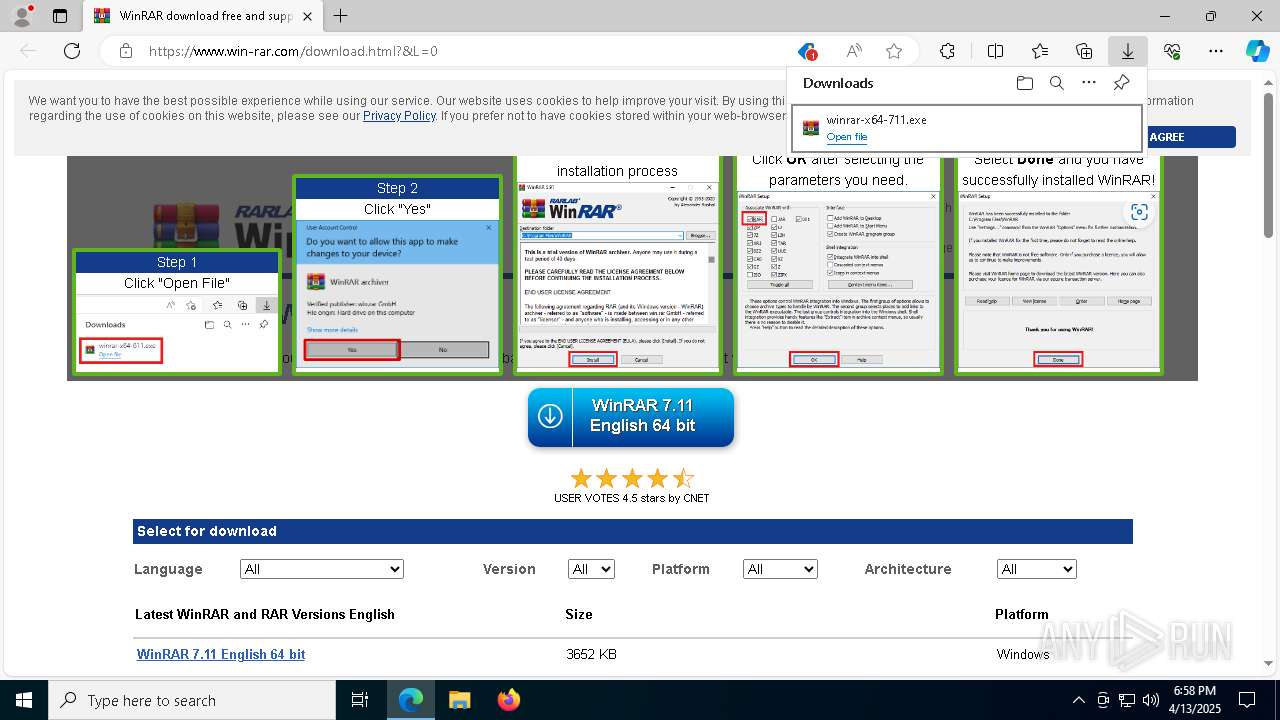1280x720 pixels.
Task: Open more options in Downloads panel
Action: click(1089, 83)
